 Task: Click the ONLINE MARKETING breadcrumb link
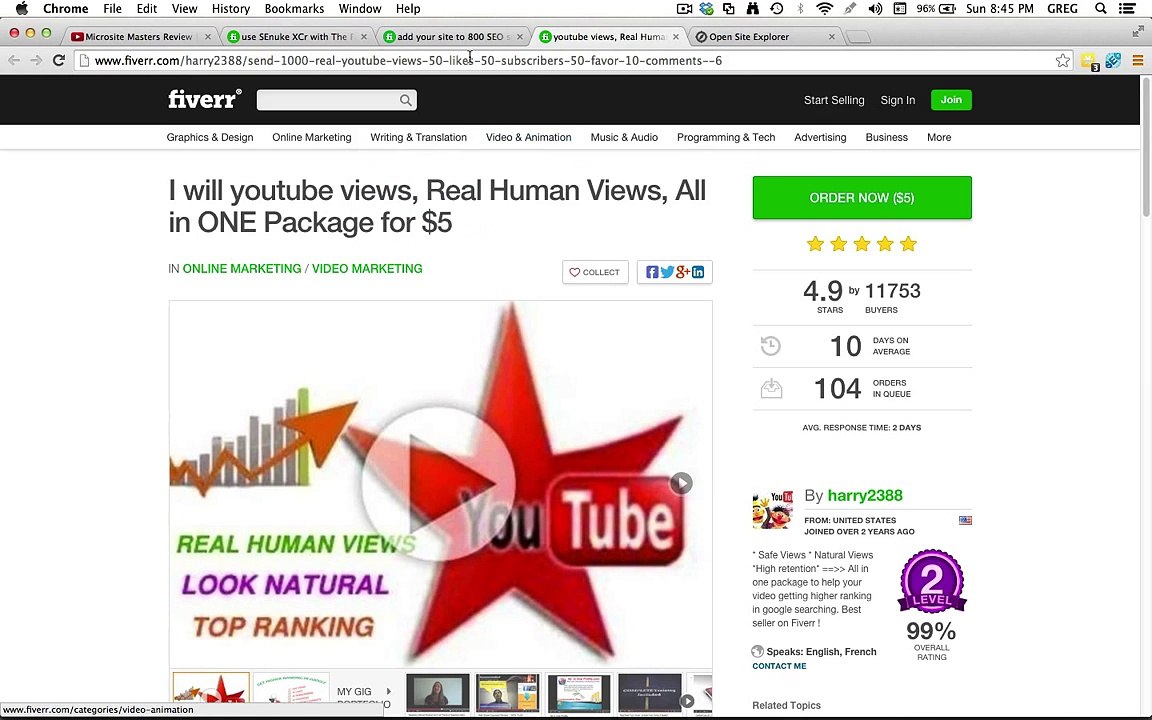tap(242, 269)
